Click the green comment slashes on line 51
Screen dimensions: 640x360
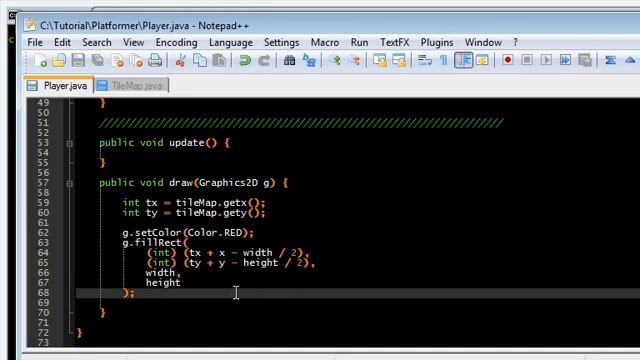(x=301, y=123)
